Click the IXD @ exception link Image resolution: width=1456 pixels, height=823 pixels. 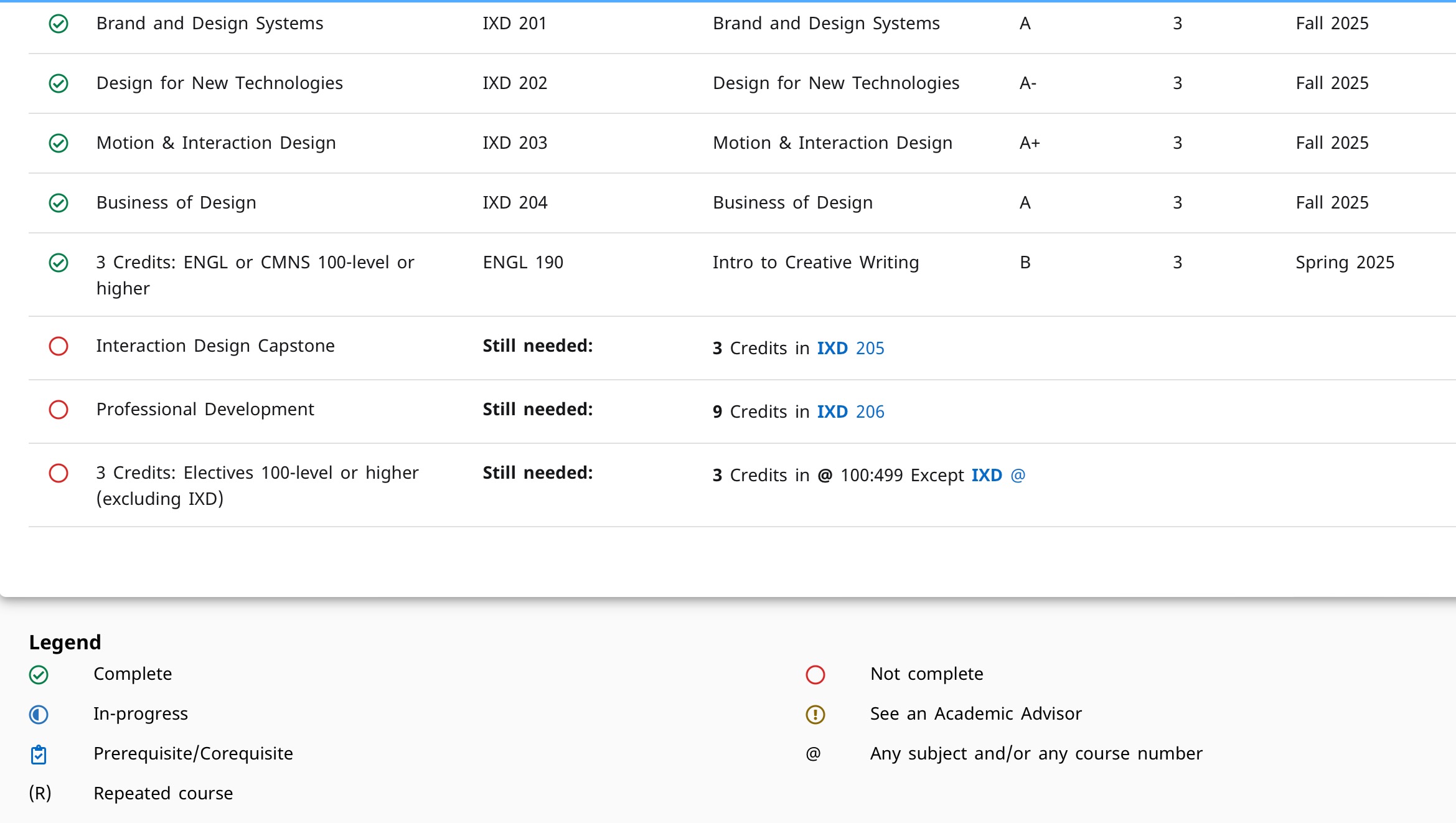click(998, 475)
